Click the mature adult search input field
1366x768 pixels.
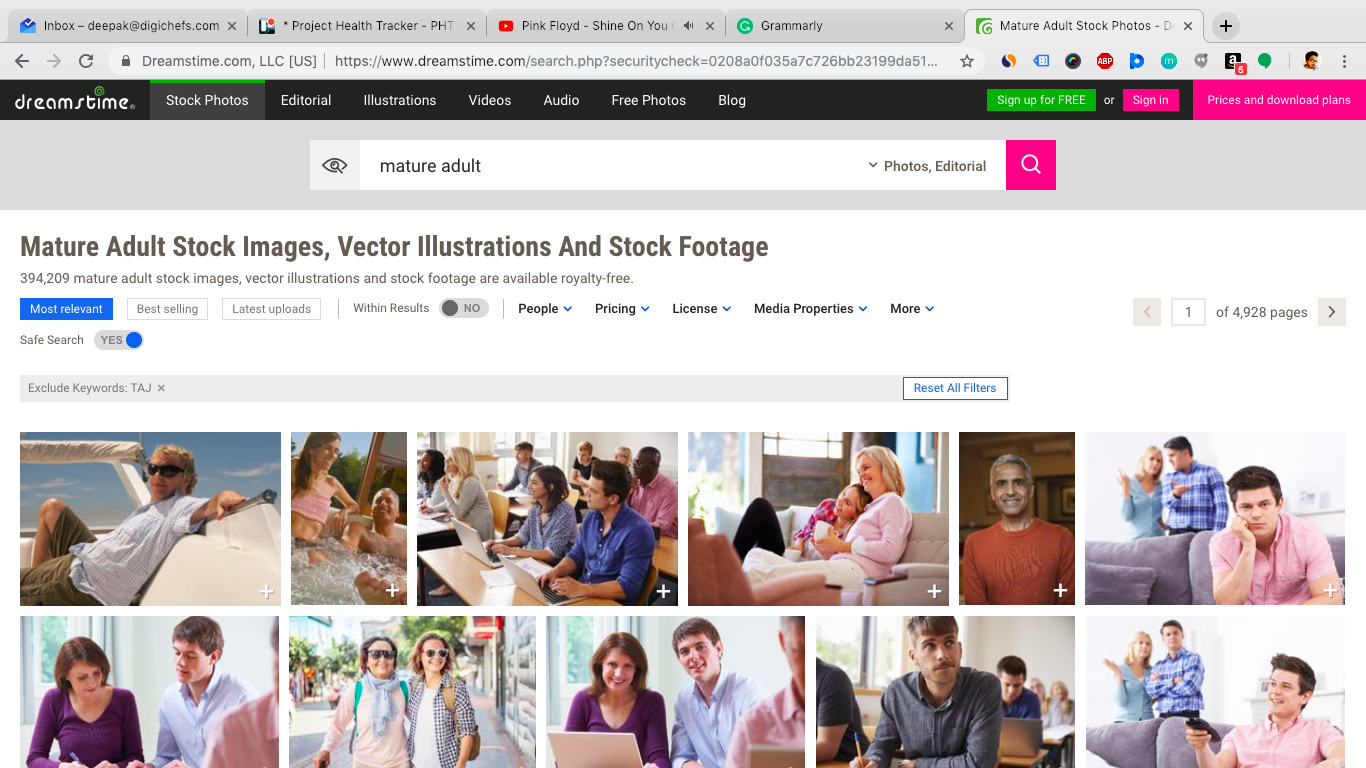tap(610, 166)
